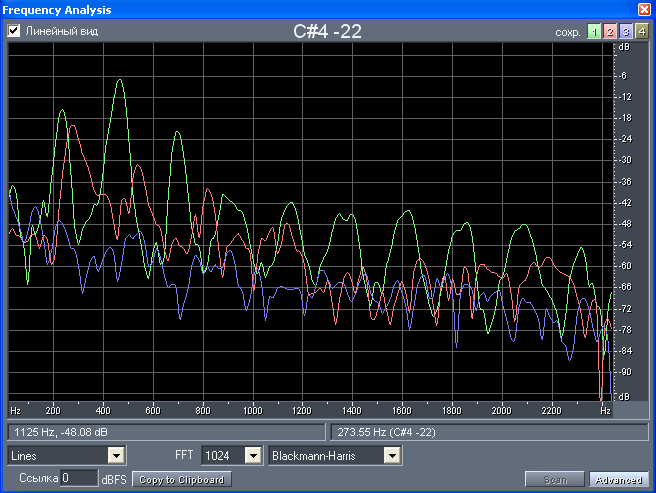Click the C#4 -22 note heading
The height and width of the screenshot is (493, 656).
[327, 31]
